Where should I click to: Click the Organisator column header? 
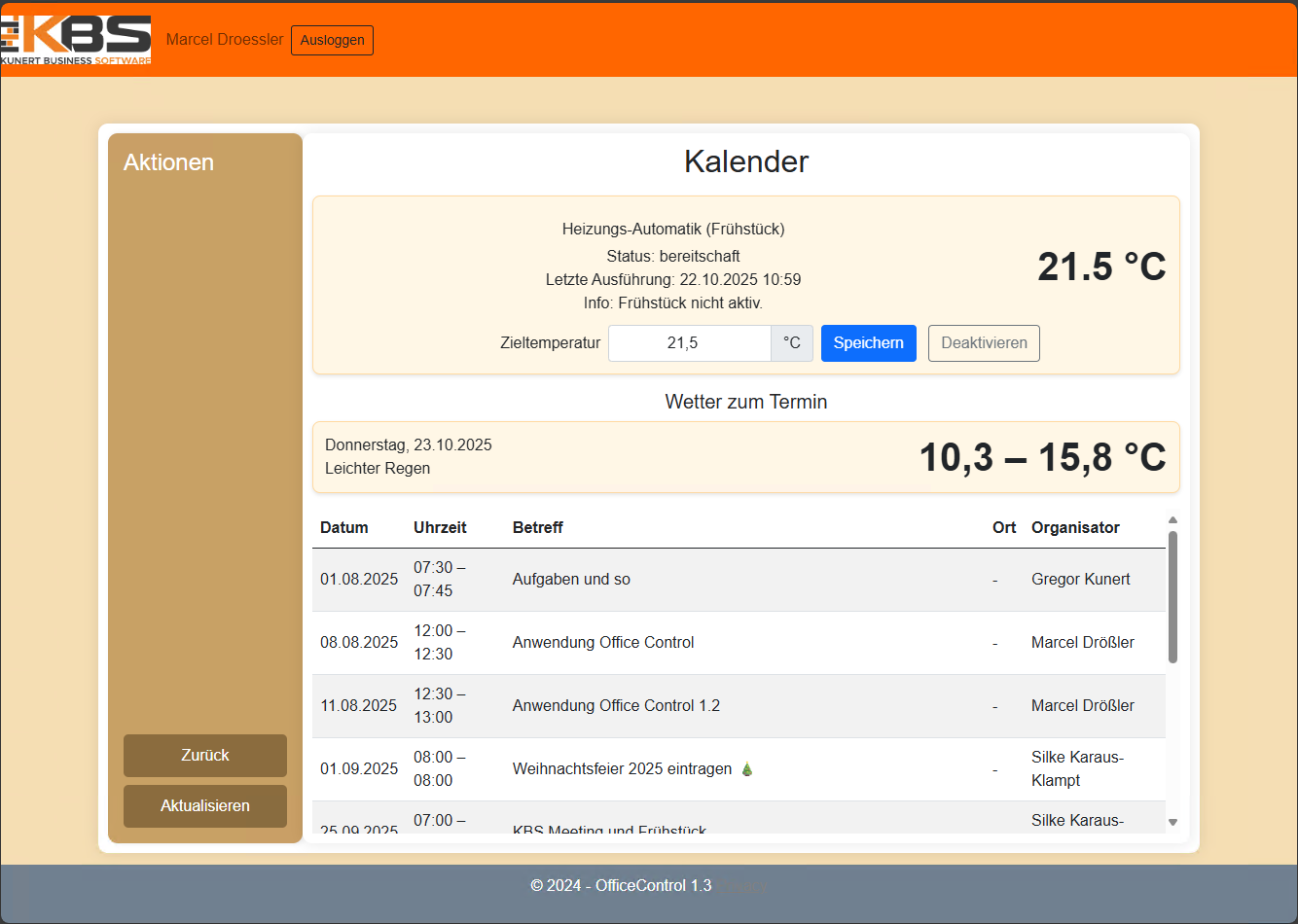click(1075, 527)
